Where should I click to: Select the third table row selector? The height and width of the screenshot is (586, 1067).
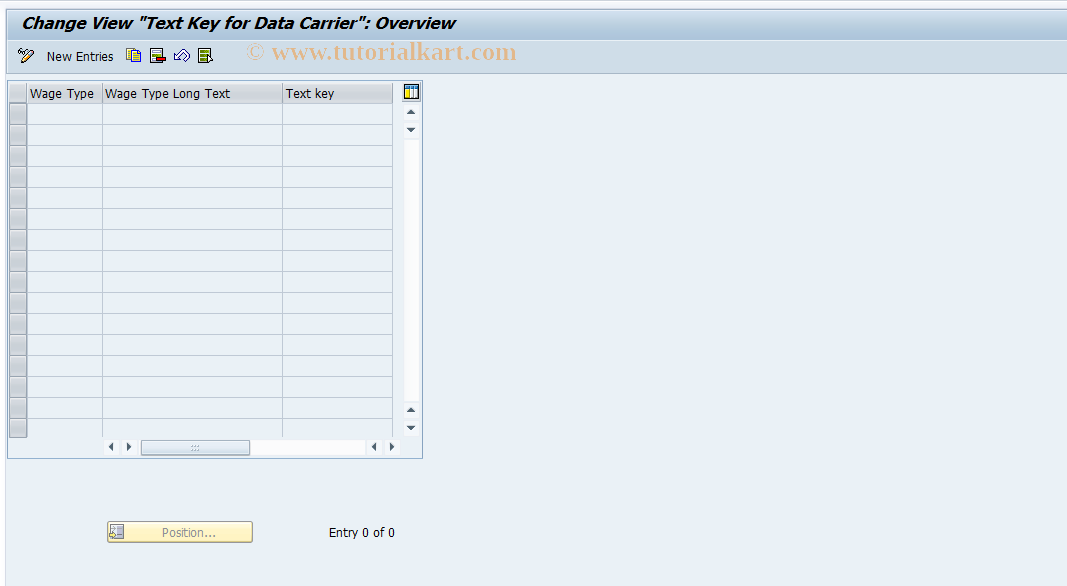(18, 157)
